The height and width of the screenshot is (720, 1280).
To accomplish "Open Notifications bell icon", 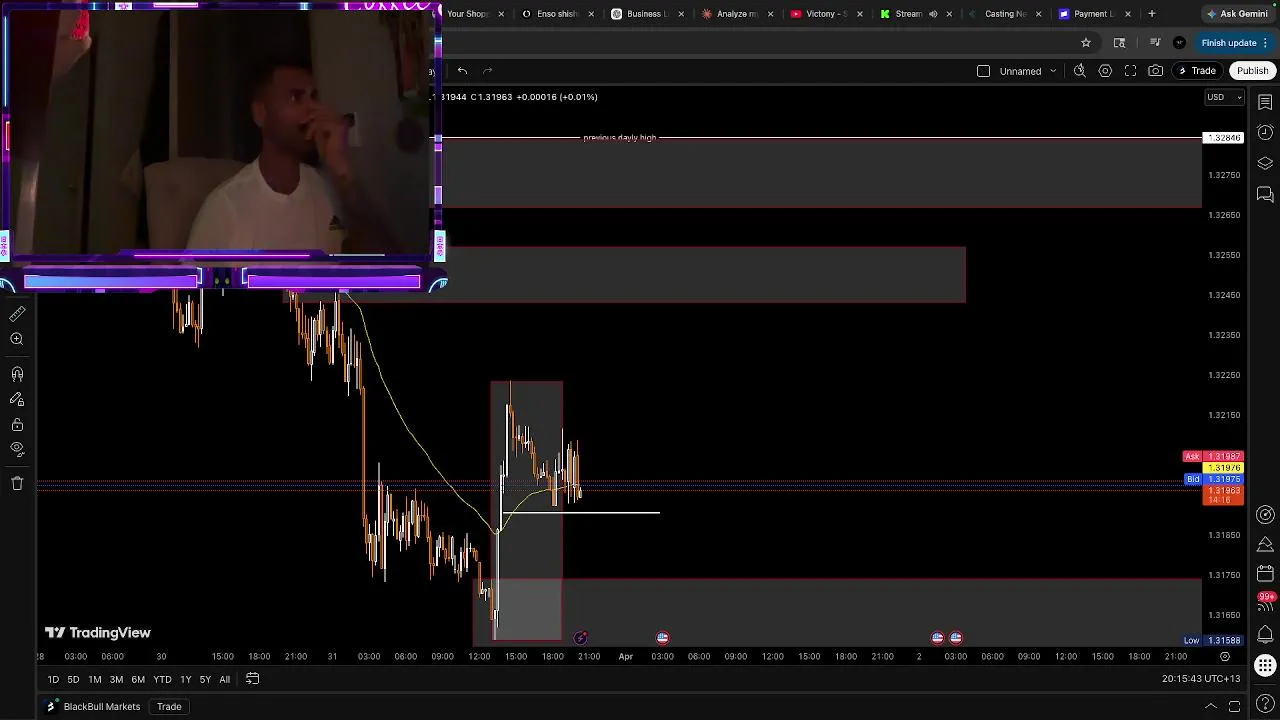I will [x=1265, y=634].
